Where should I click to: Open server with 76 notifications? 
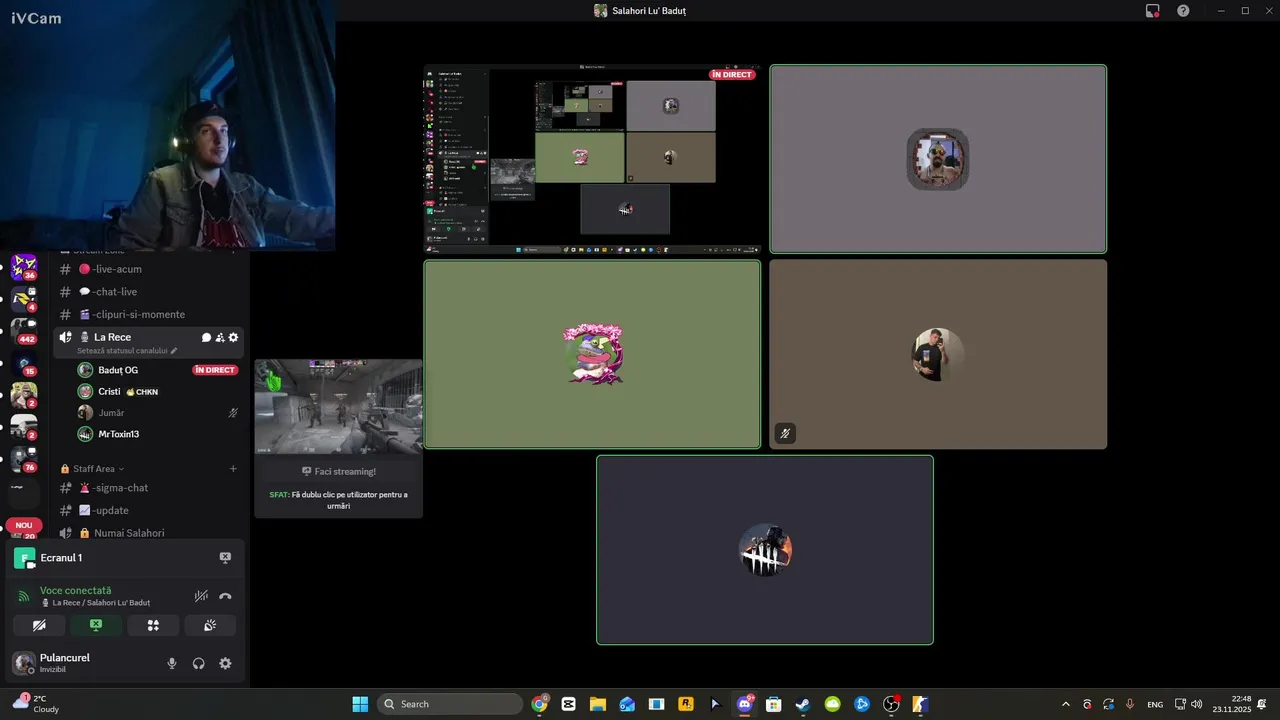tap(24, 457)
